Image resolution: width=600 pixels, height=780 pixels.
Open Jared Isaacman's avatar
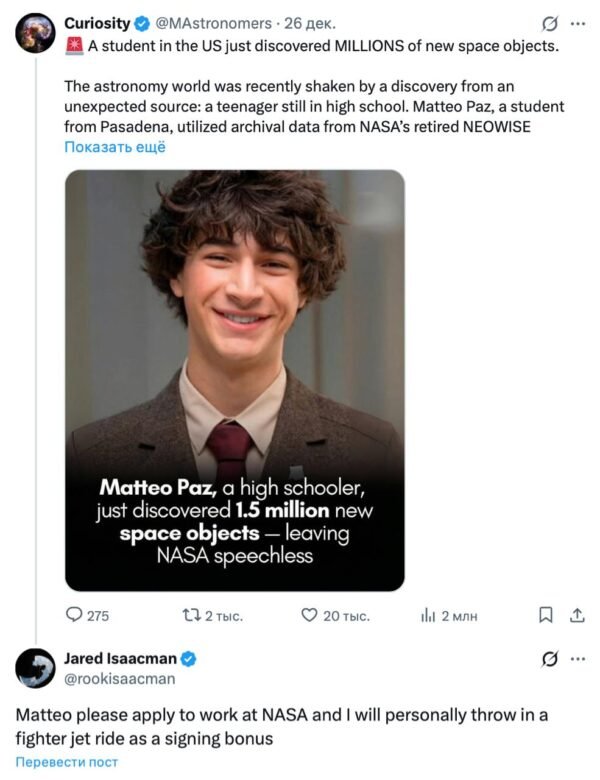pos(35,668)
